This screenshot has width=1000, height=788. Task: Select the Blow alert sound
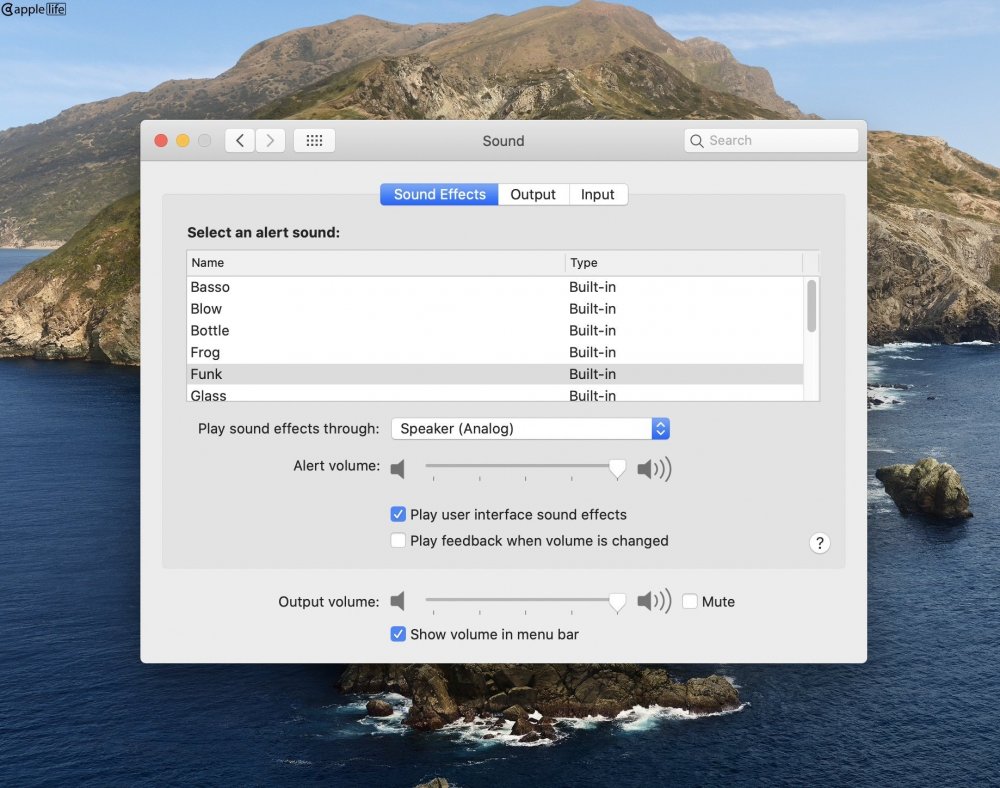click(495, 309)
